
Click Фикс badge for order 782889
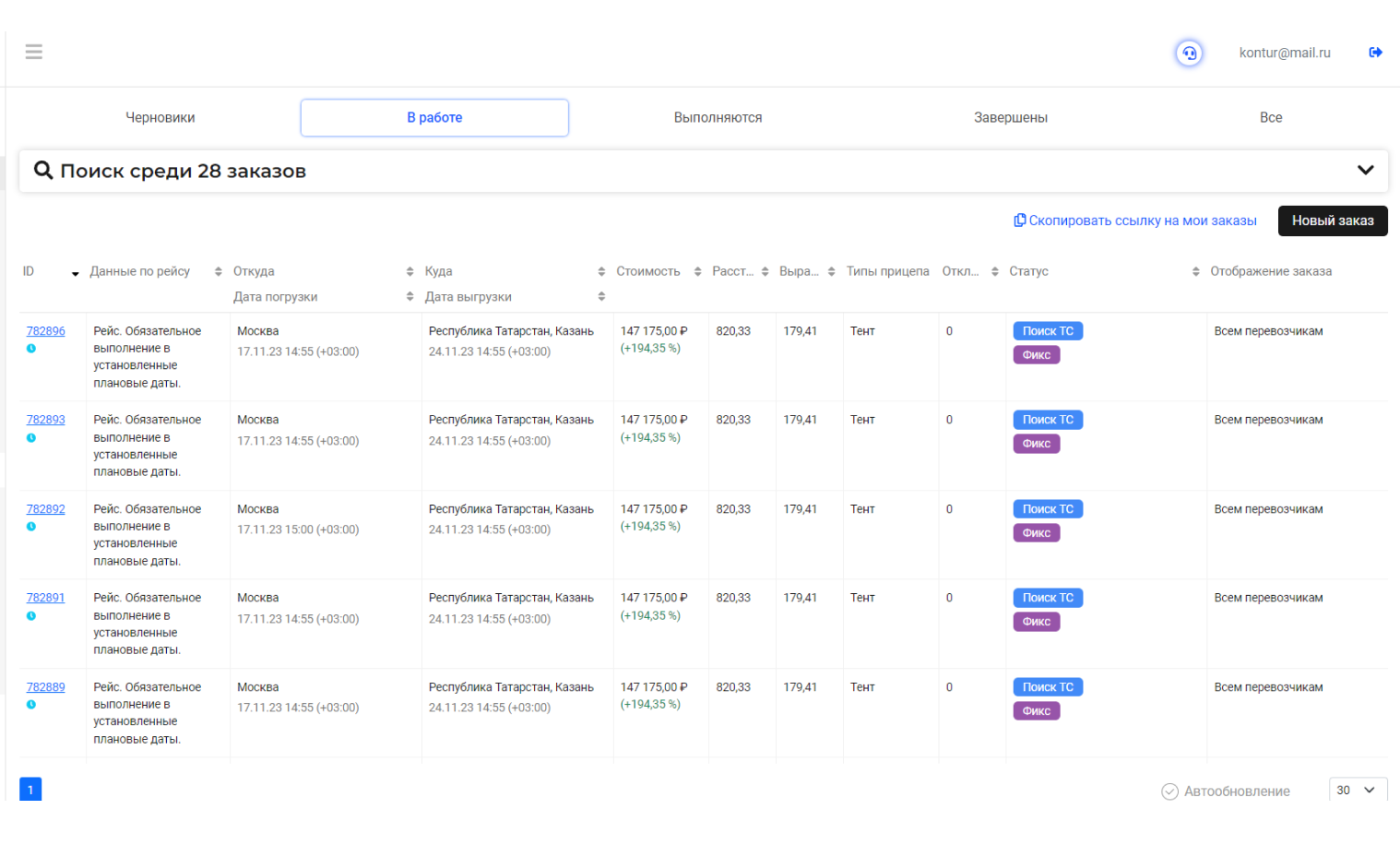coord(1037,711)
